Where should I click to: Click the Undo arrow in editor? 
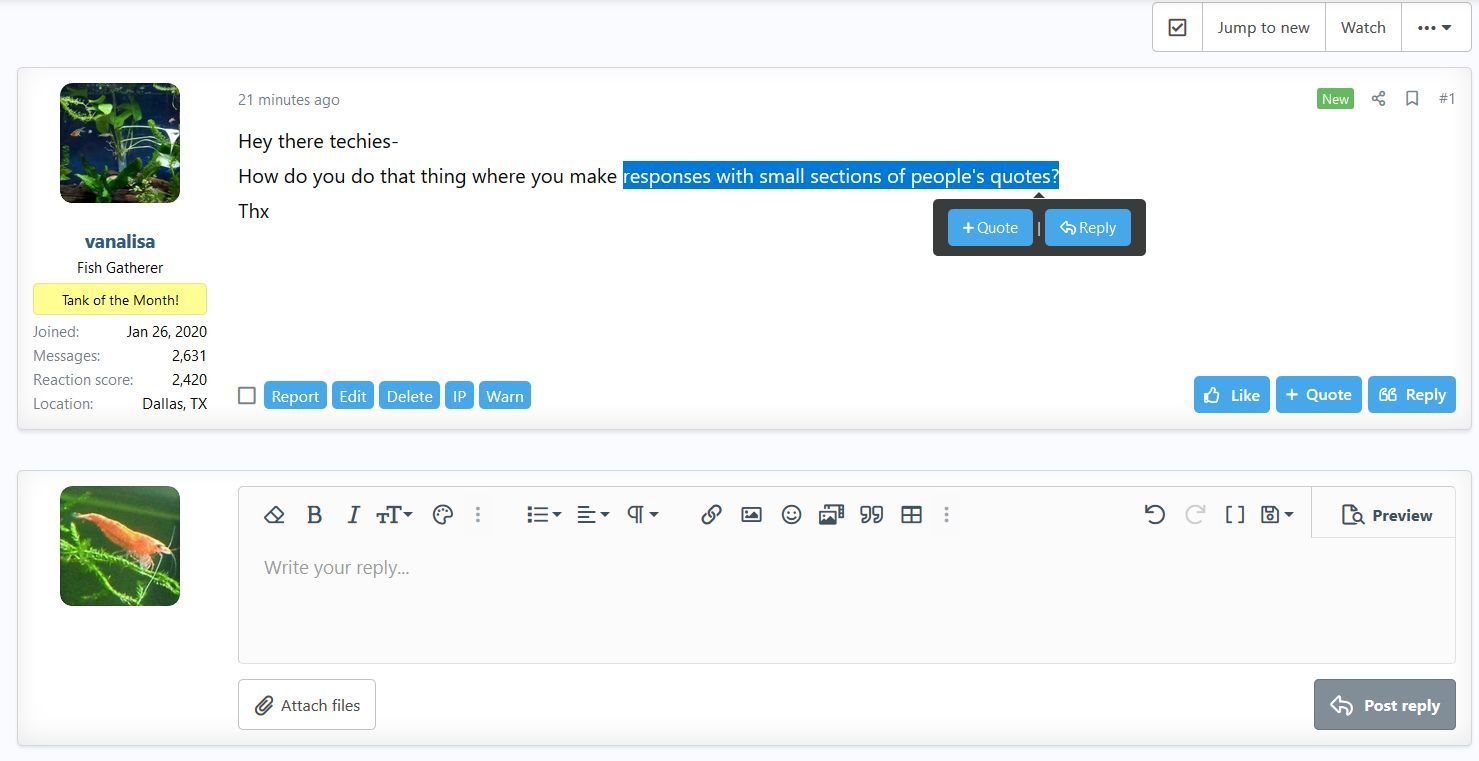pos(1155,515)
